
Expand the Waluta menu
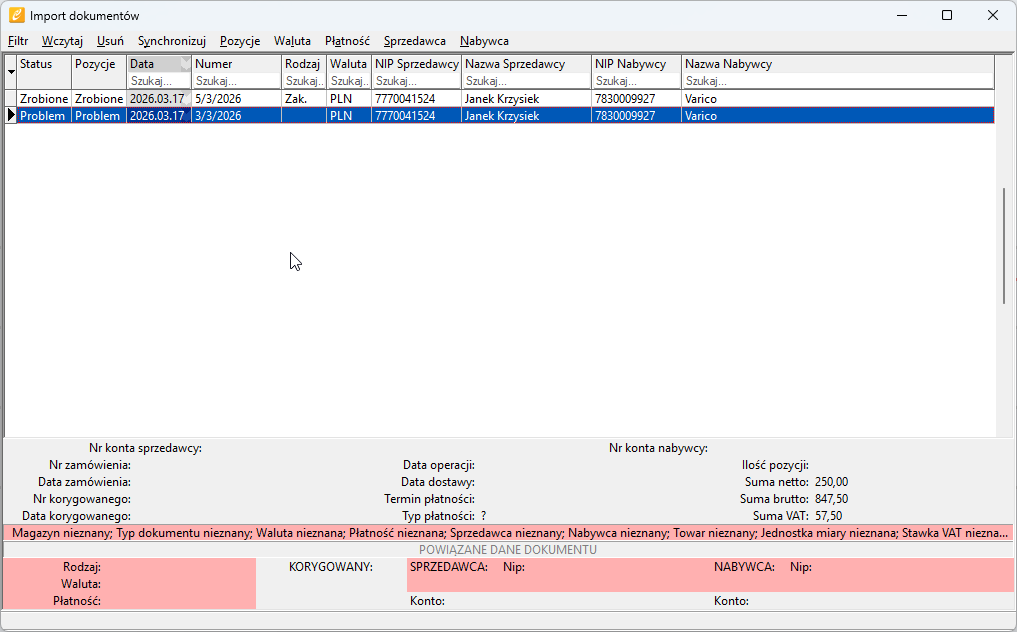pos(292,41)
